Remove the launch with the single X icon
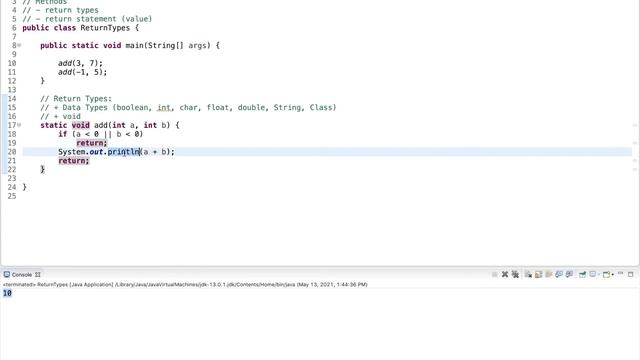This screenshot has height=360, width=640. tap(505, 274)
